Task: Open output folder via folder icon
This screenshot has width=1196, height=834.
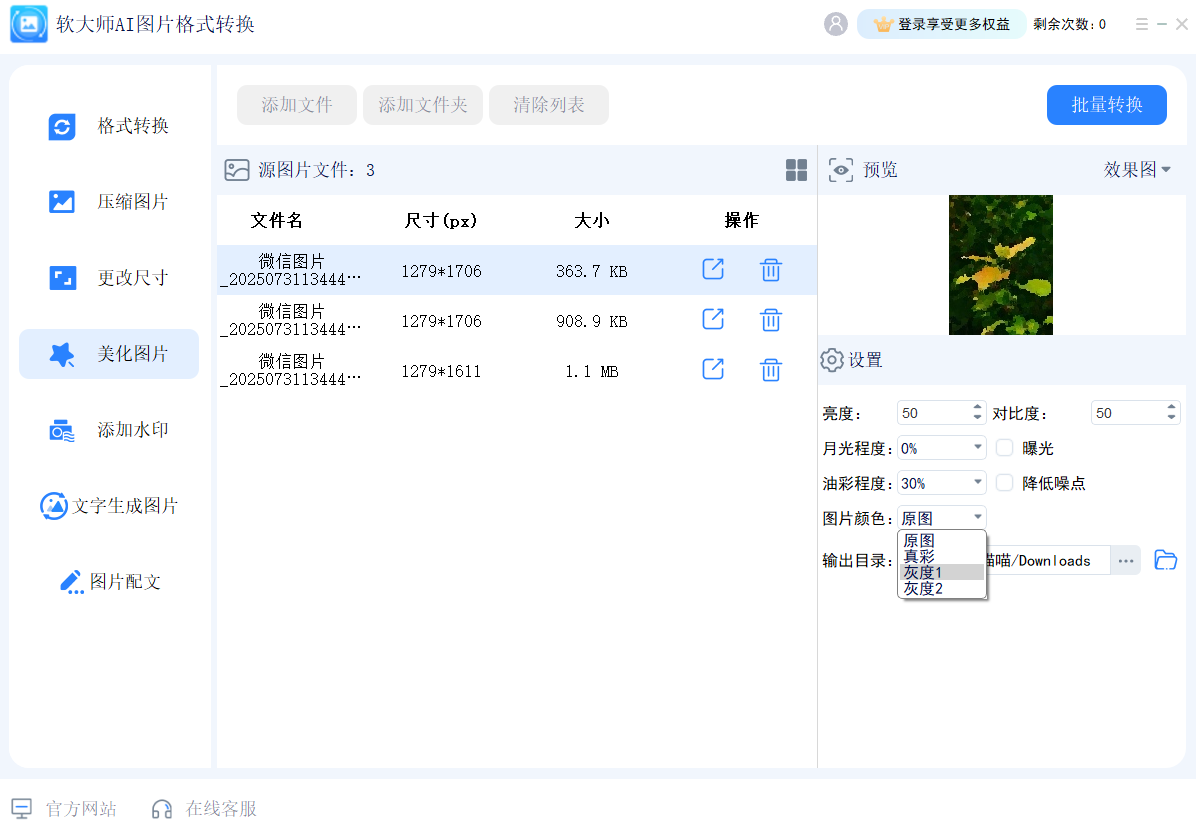Action: pos(1165,560)
